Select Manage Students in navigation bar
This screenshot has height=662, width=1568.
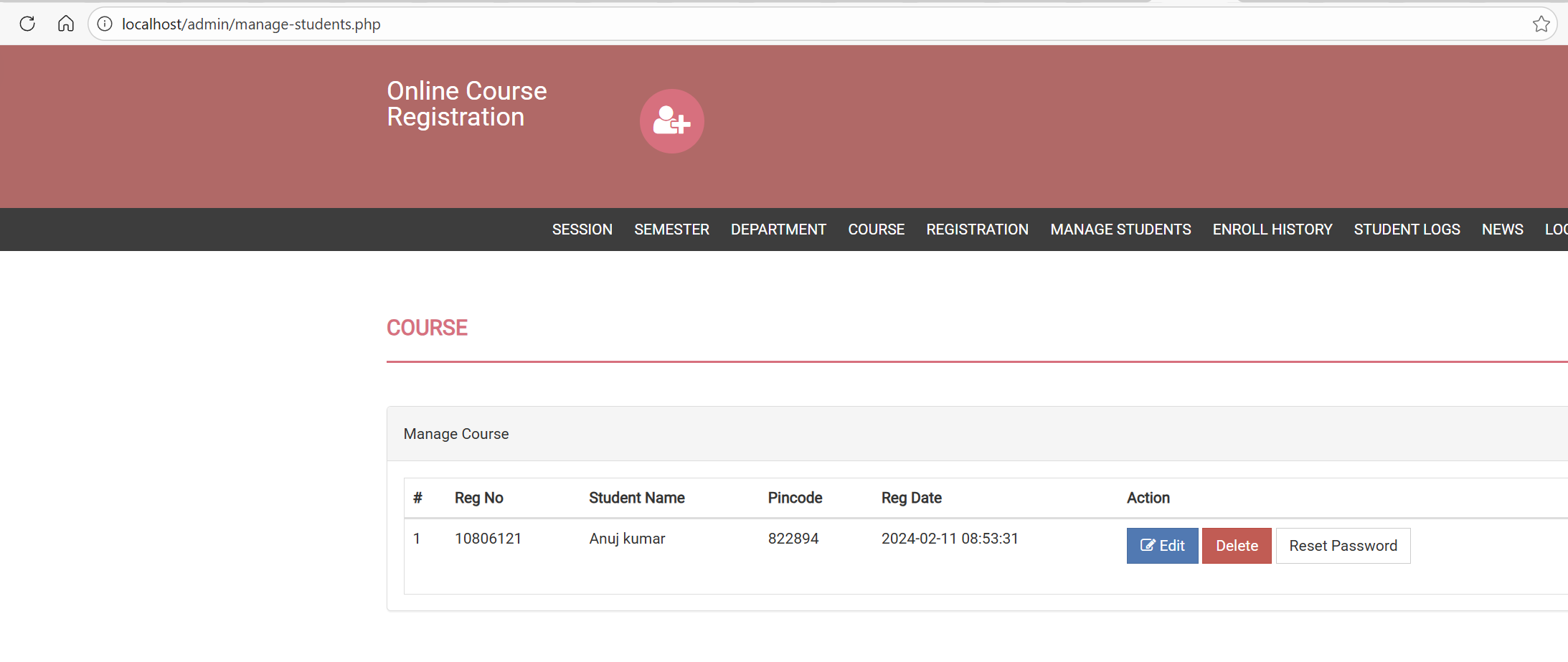pos(1120,230)
